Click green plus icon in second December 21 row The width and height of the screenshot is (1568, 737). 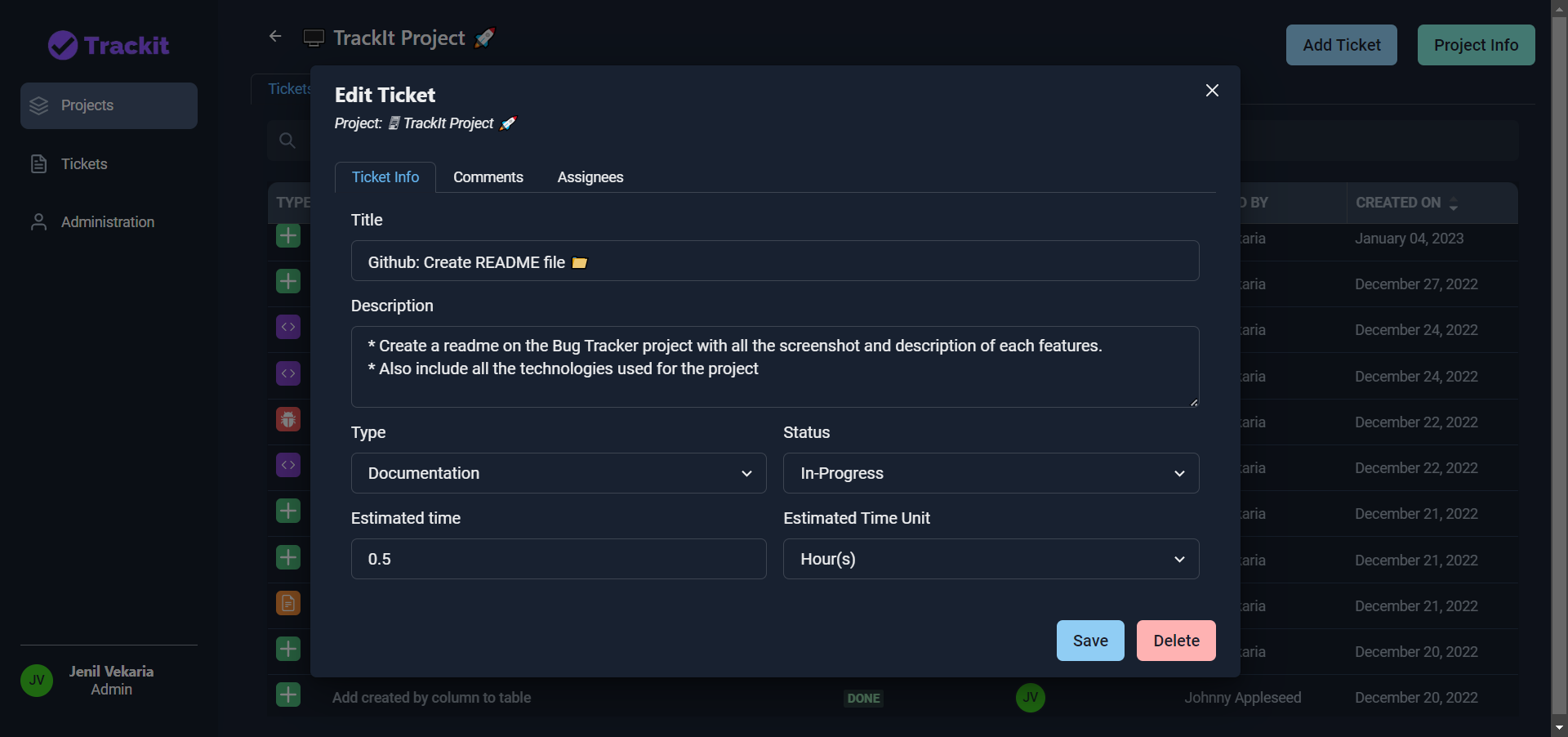click(288, 557)
